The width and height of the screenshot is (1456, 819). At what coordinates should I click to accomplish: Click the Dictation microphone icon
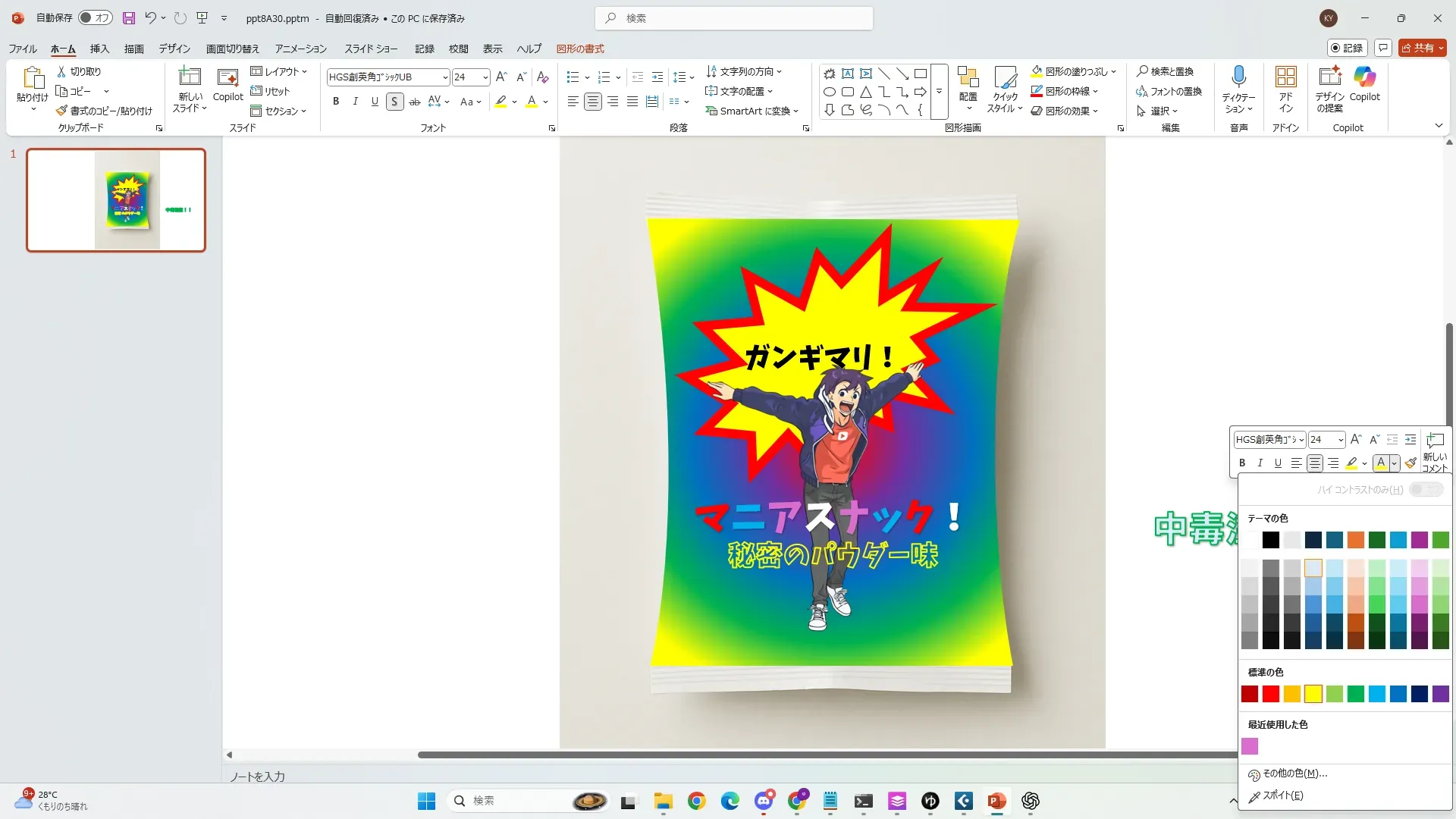(x=1238, y=77)
